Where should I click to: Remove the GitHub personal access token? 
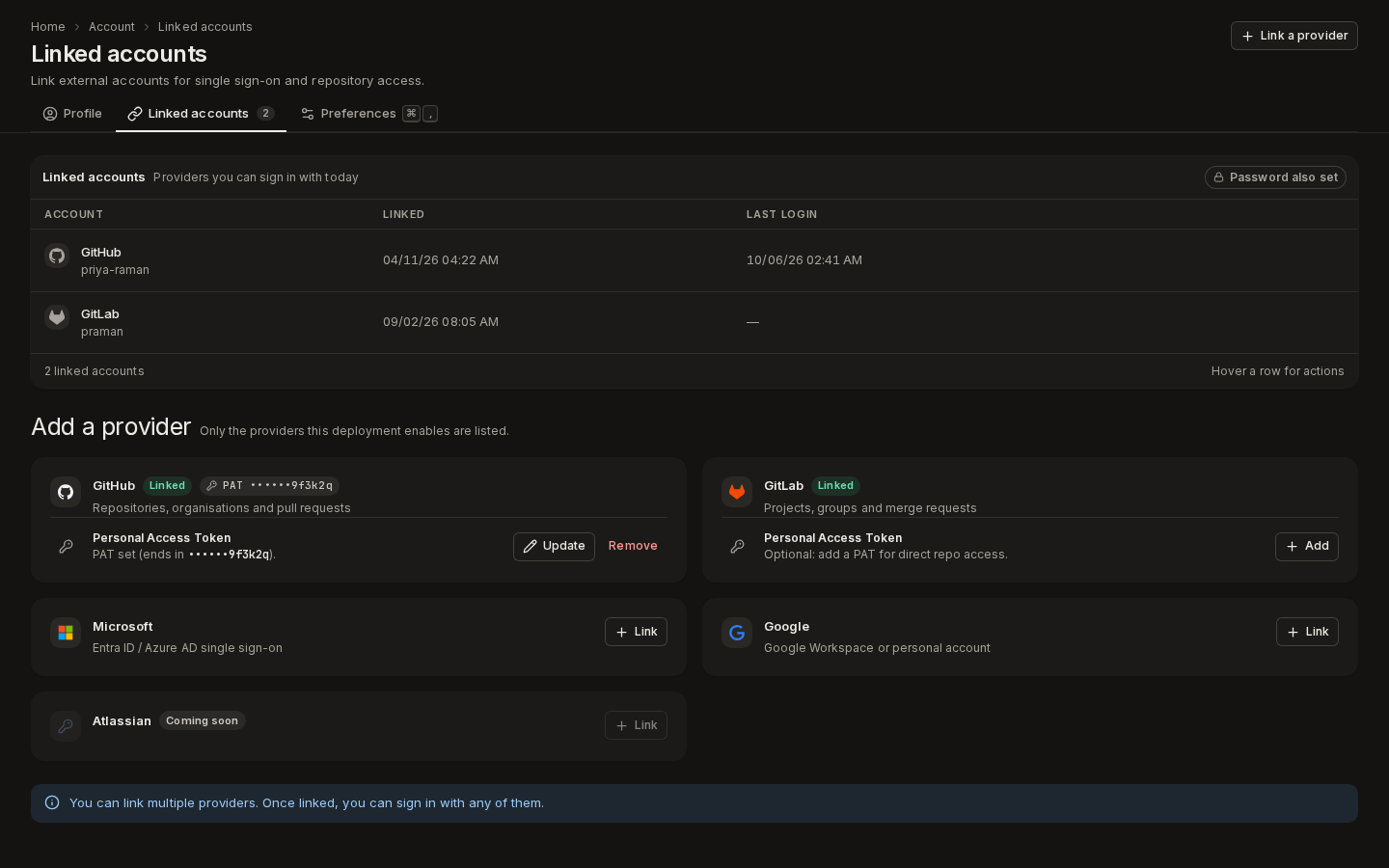click(x=633, y=546)
